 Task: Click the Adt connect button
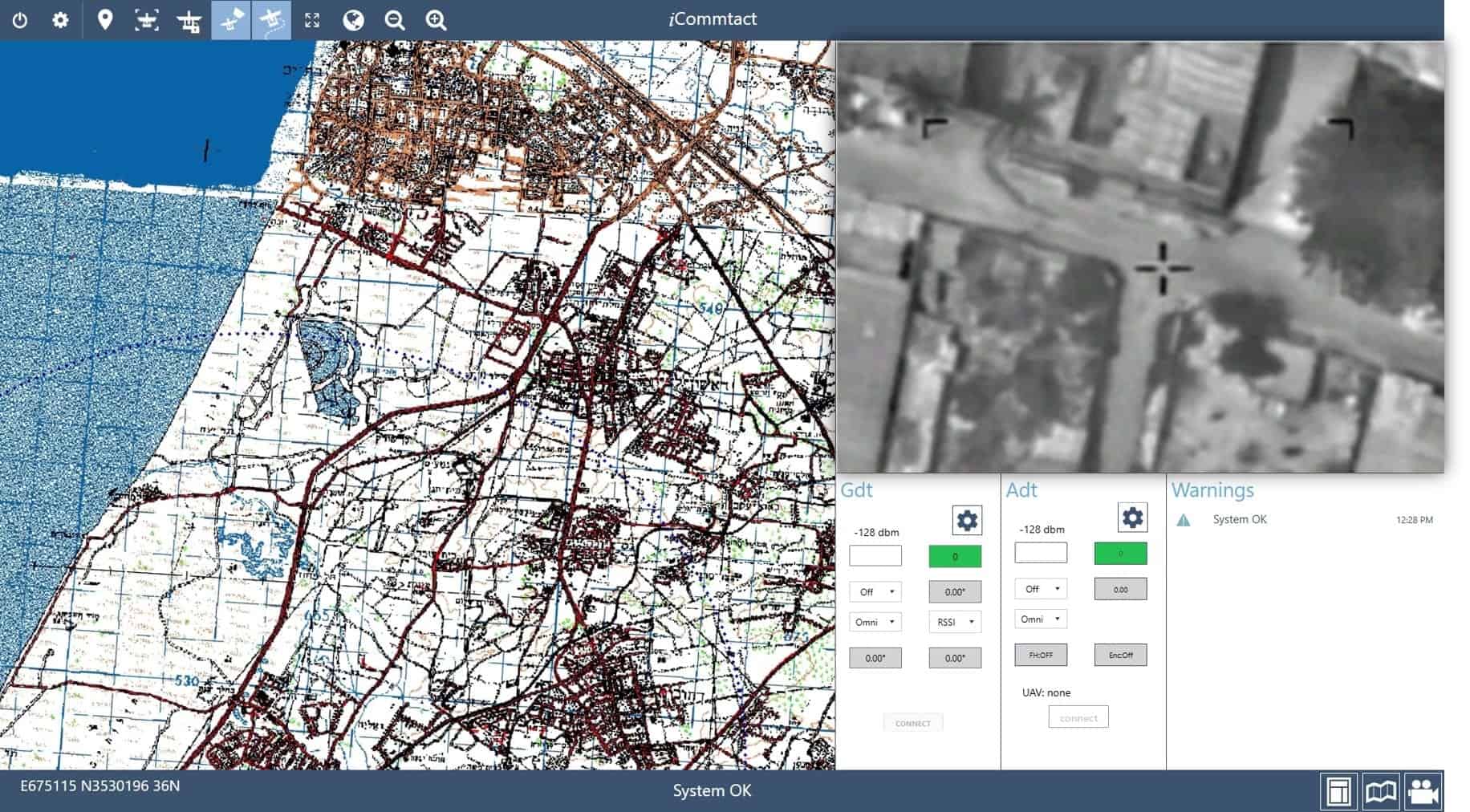(x=1078, y=717)
